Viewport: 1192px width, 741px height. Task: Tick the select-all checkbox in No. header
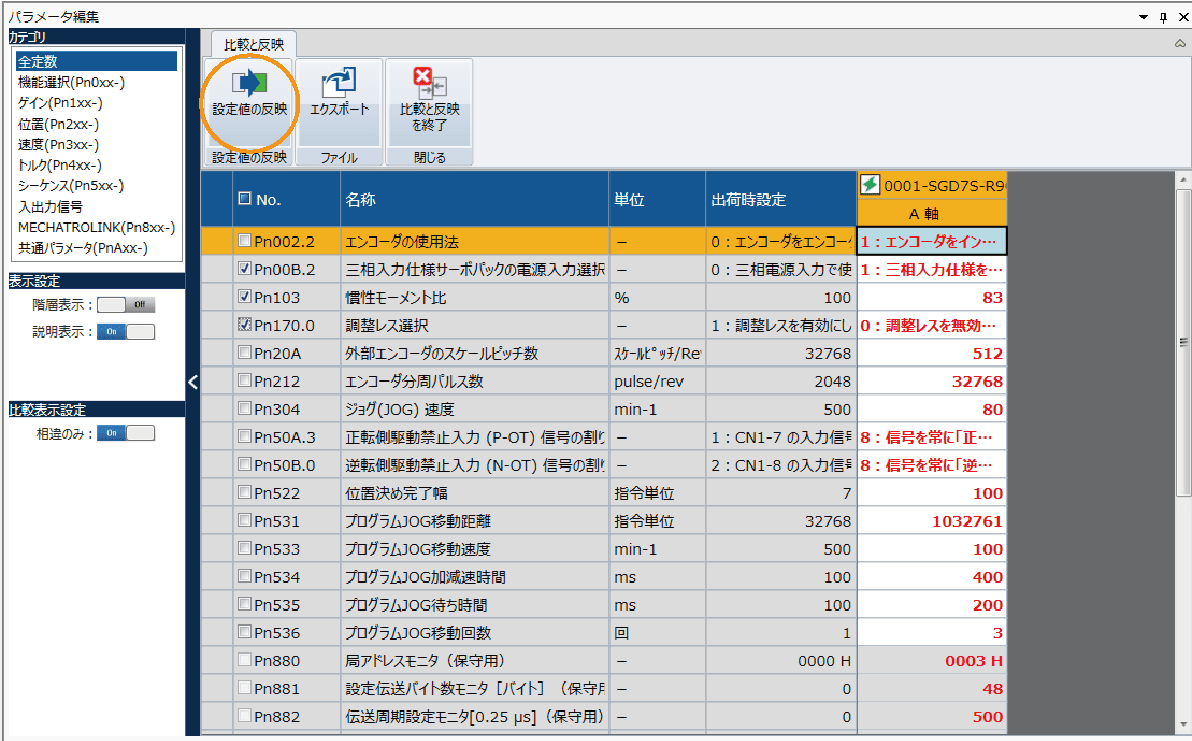pyautogui.click(x=245, y=199)
